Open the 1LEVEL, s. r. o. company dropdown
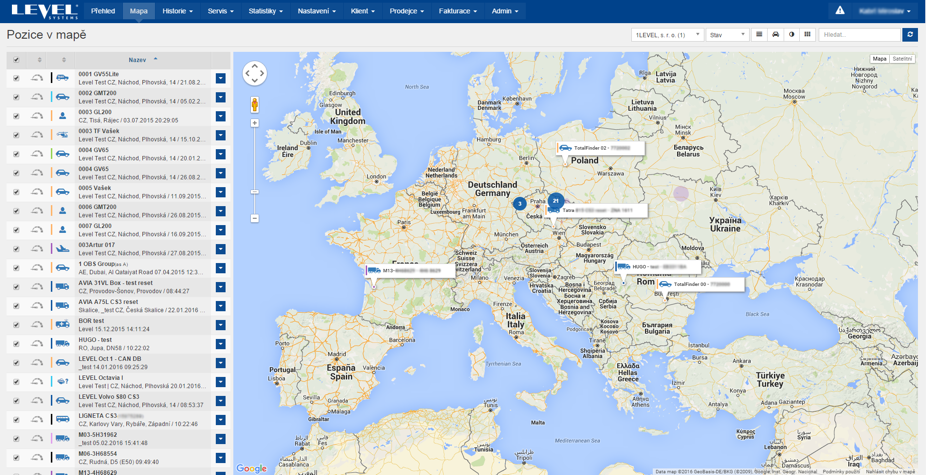The image size is (926, 475). point(667,35)
